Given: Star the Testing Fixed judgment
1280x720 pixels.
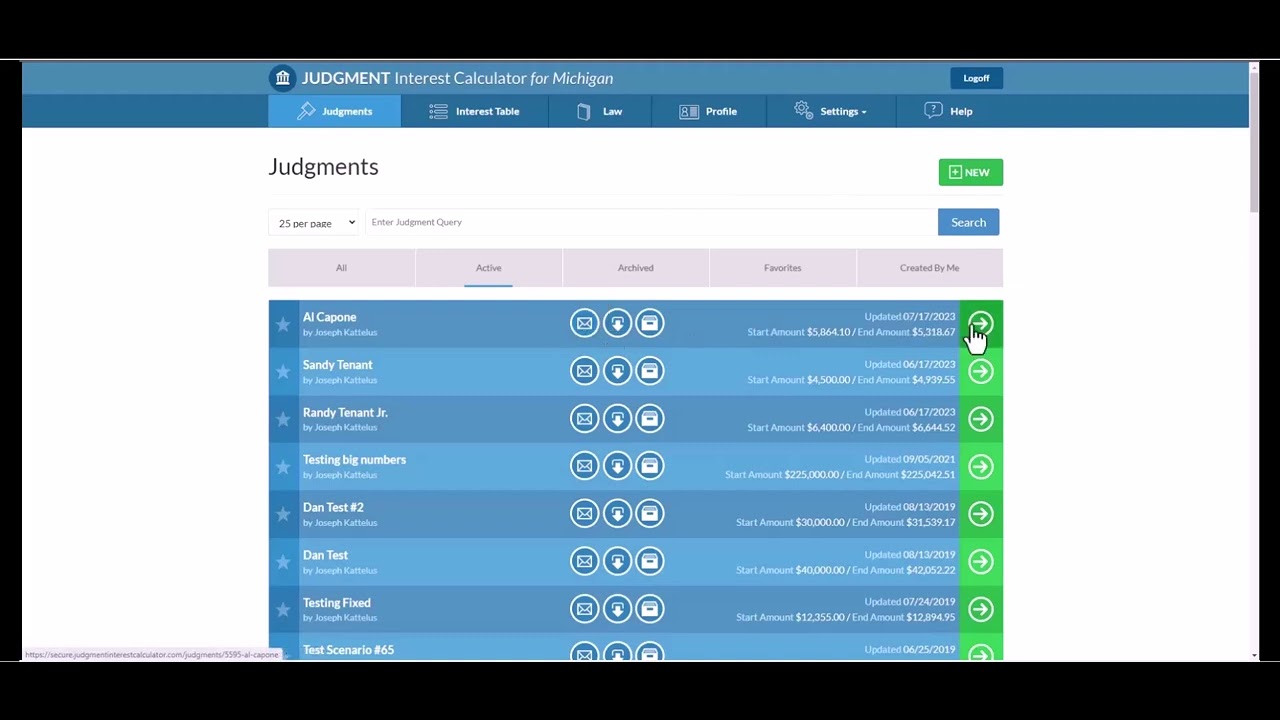Looking at the screenshot, I should 283,609.
